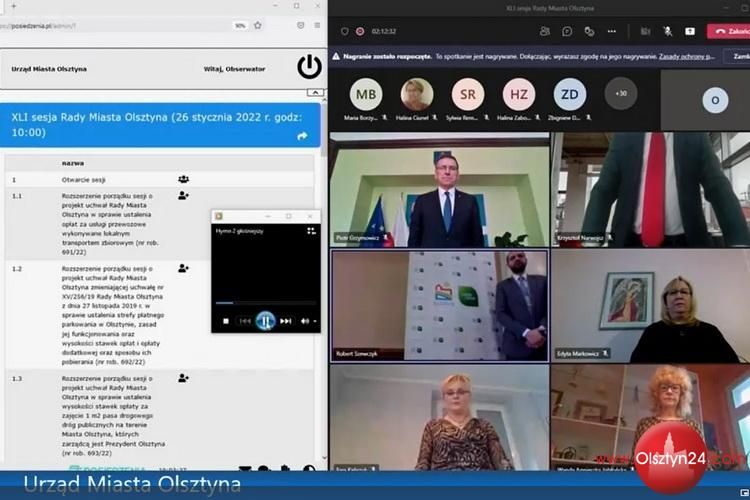Expand the +30 more participants bubble

[x=620, y=94]
